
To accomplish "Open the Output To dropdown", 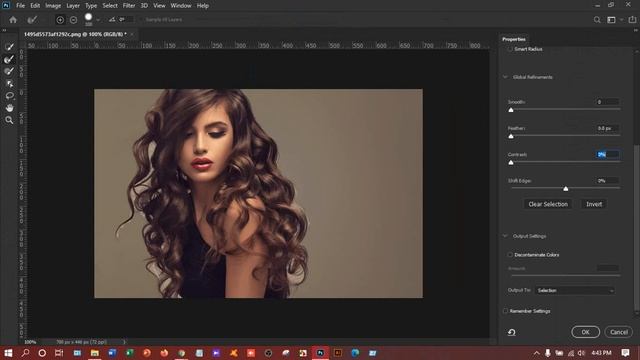I will pos(575,291).
